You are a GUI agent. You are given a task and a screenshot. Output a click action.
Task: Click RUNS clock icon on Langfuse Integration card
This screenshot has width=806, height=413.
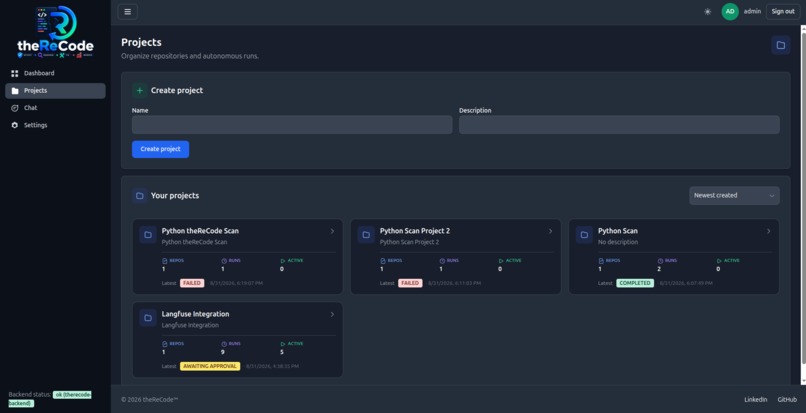click(x=224, y=344)
